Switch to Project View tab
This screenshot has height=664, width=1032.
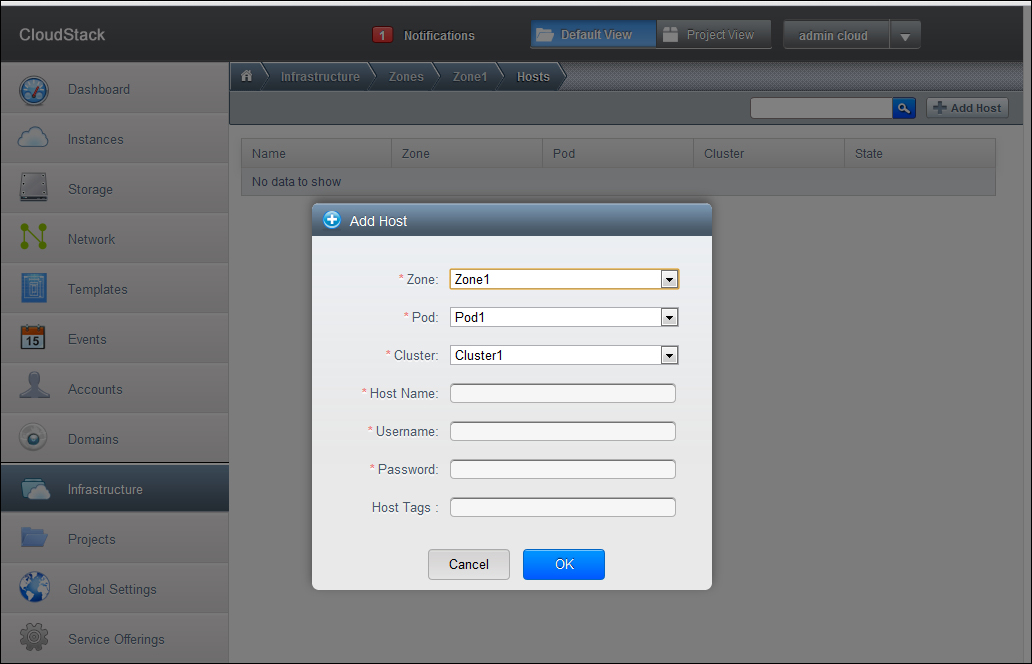pyautogui.click(x=714, y=35)
